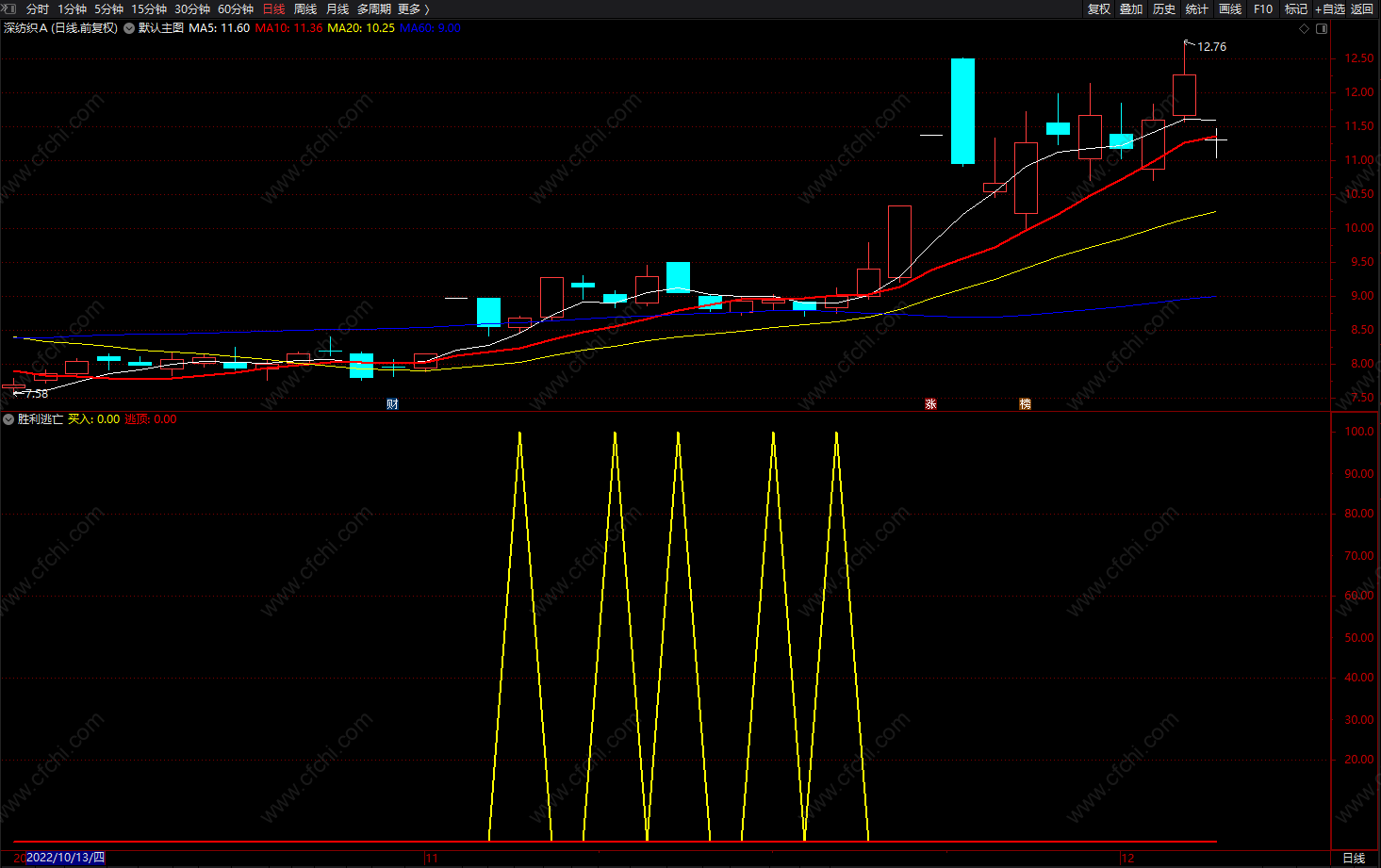This screenshot has width=1381, height=868.
Task: Select the 60分钟 period tab
Action: 235,8
